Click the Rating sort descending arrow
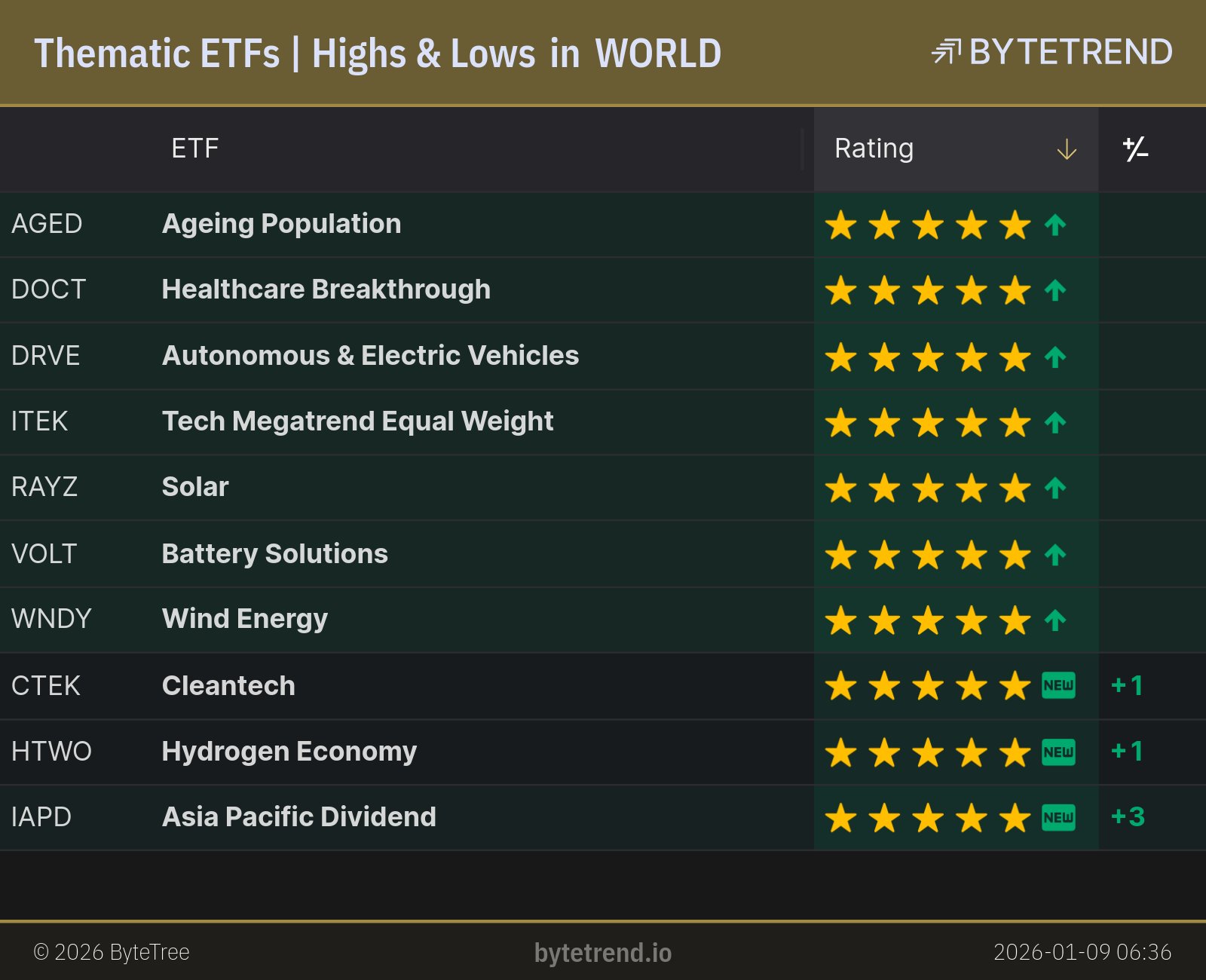Screen dimensions: 1206x980 pos(1066,149)
